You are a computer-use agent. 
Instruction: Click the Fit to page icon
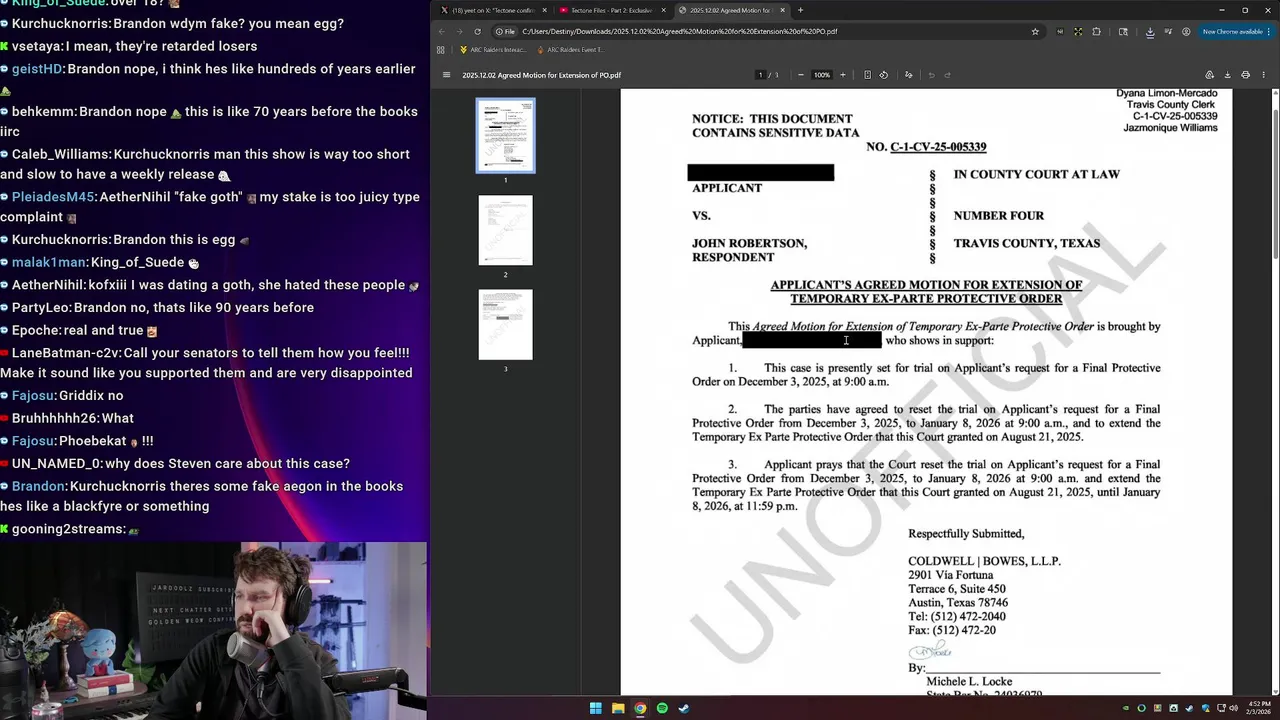point(867,75)
